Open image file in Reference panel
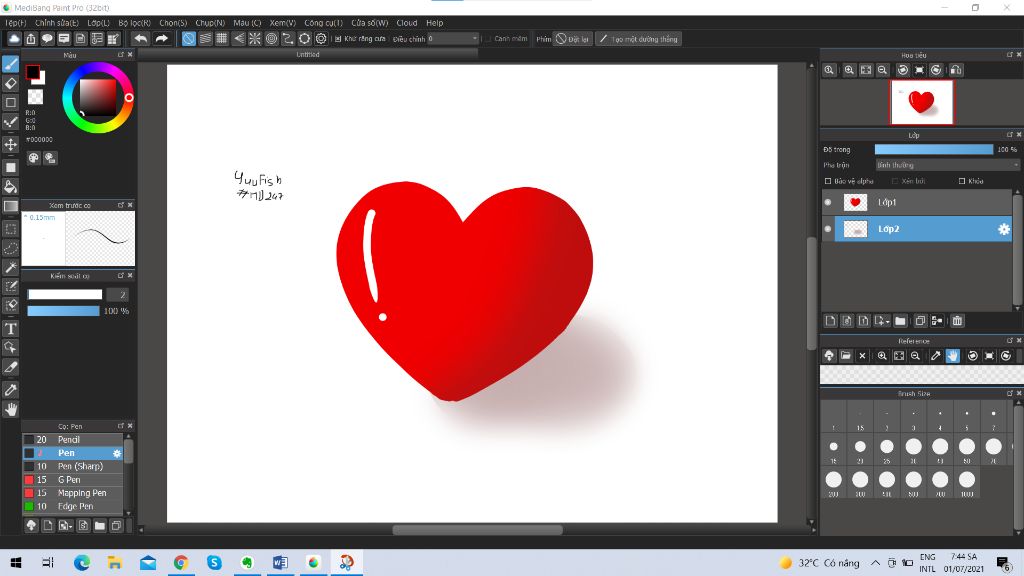Image resolution: width=1024 pixels, height=576 pixels. [846, 355]
